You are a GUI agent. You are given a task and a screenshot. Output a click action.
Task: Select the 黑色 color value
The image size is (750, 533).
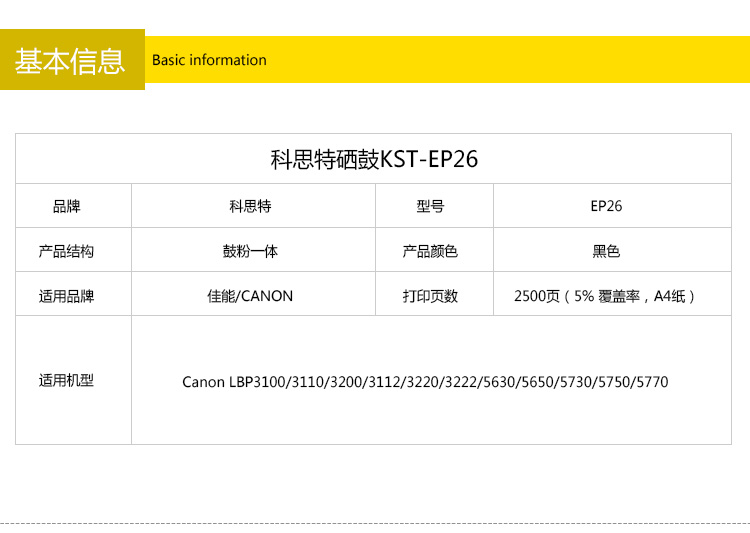pos(606,251)
